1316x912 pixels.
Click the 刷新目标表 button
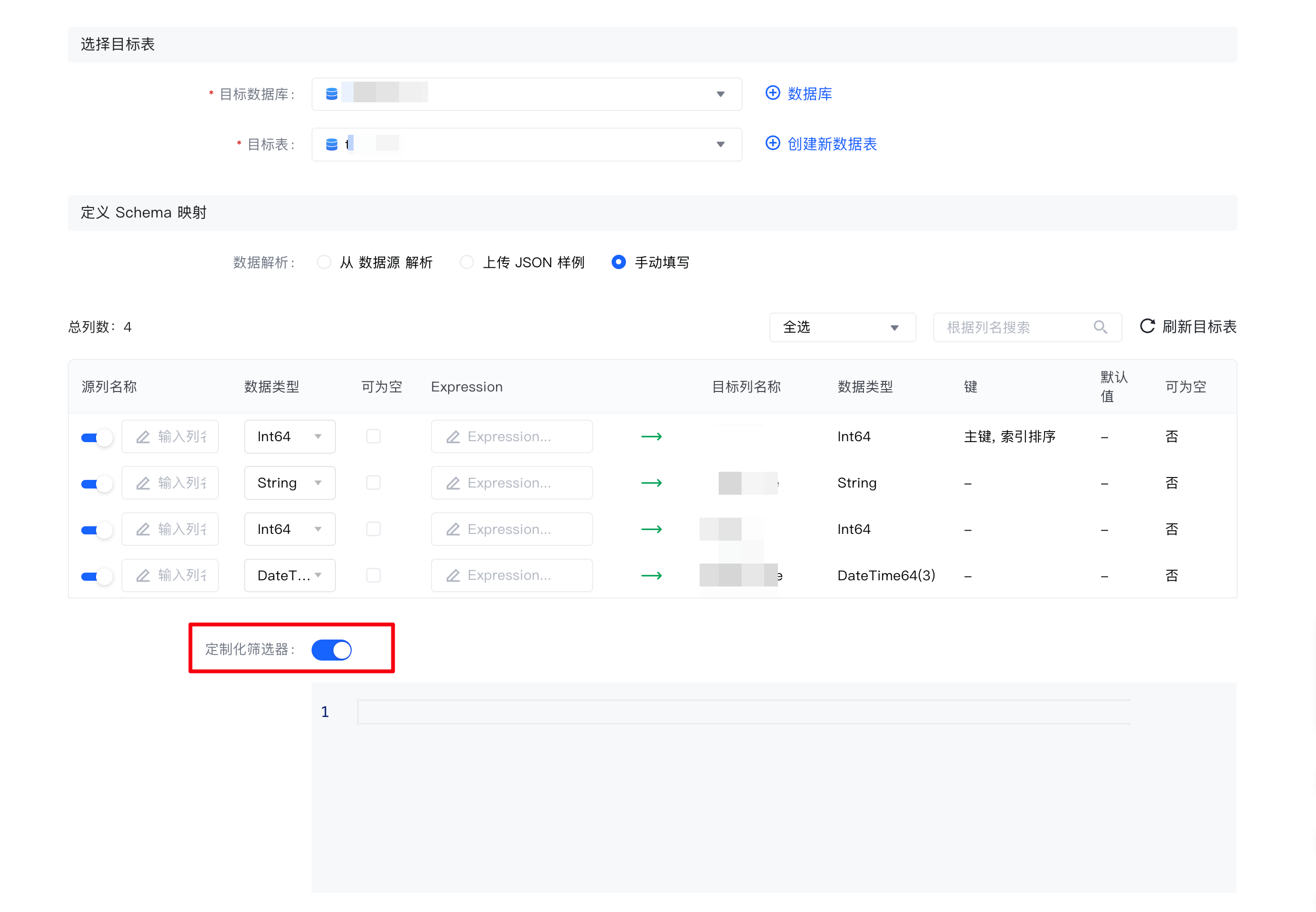(1188, 327)
